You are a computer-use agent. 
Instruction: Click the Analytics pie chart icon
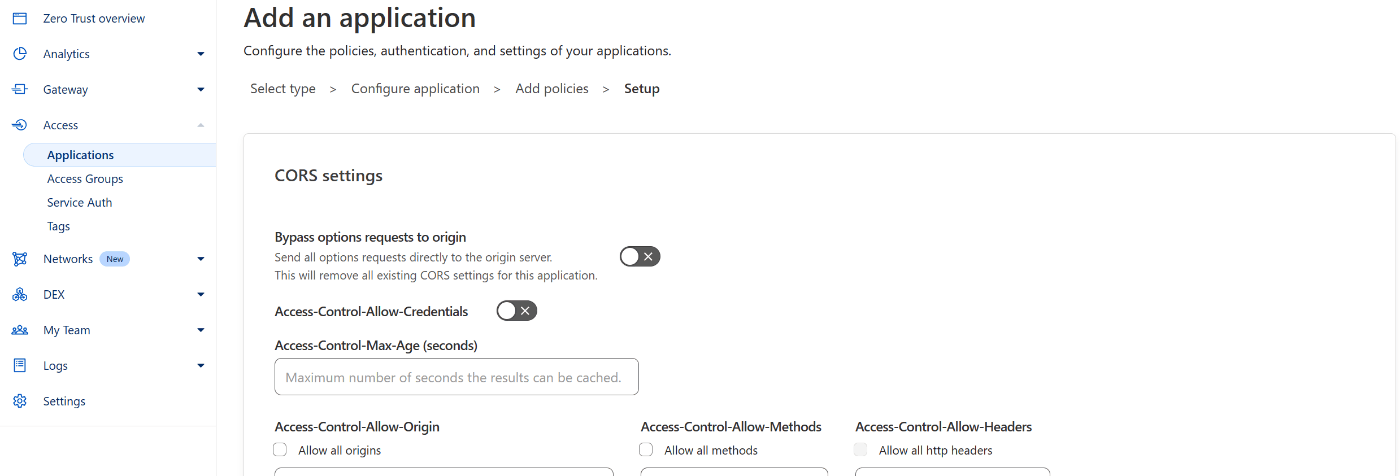click(x=19, y=54)
